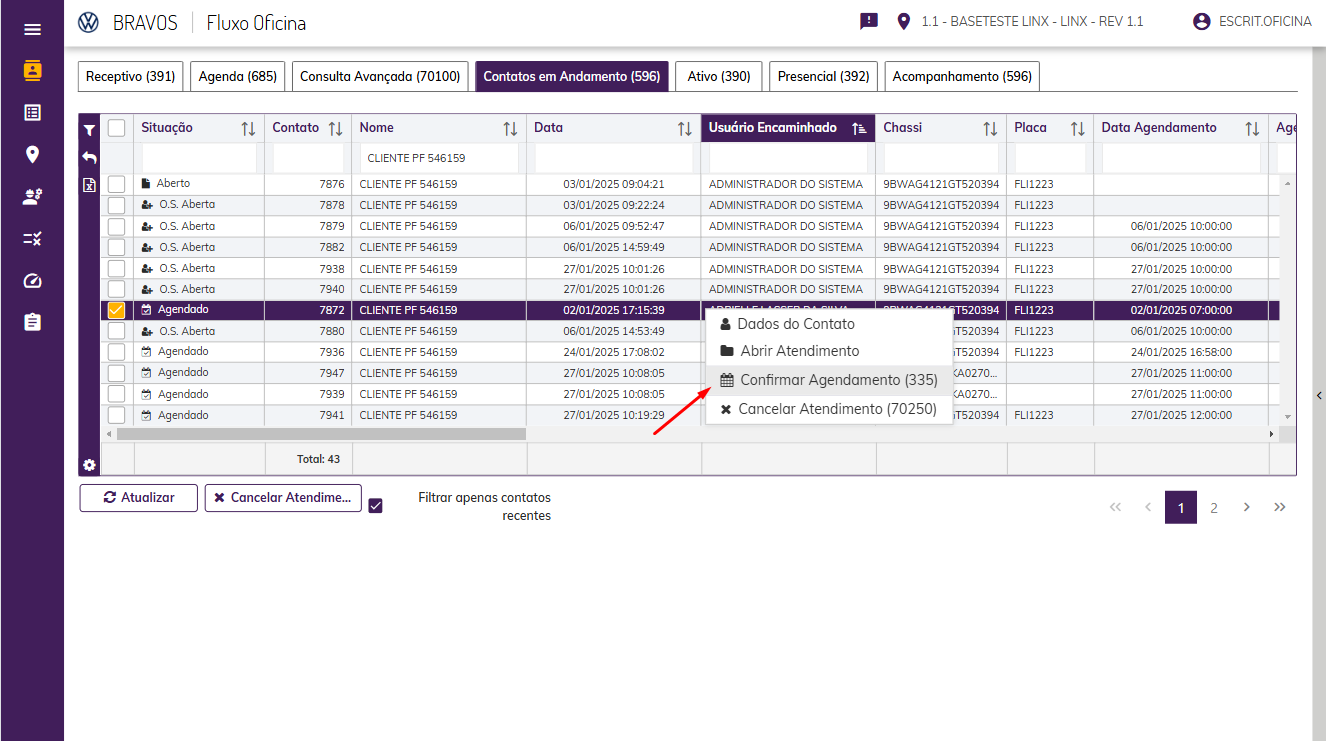Sort by the Data Agendamento column arrows
The width and height of the screenshot is (1326, 741).
click(1252, 129)
